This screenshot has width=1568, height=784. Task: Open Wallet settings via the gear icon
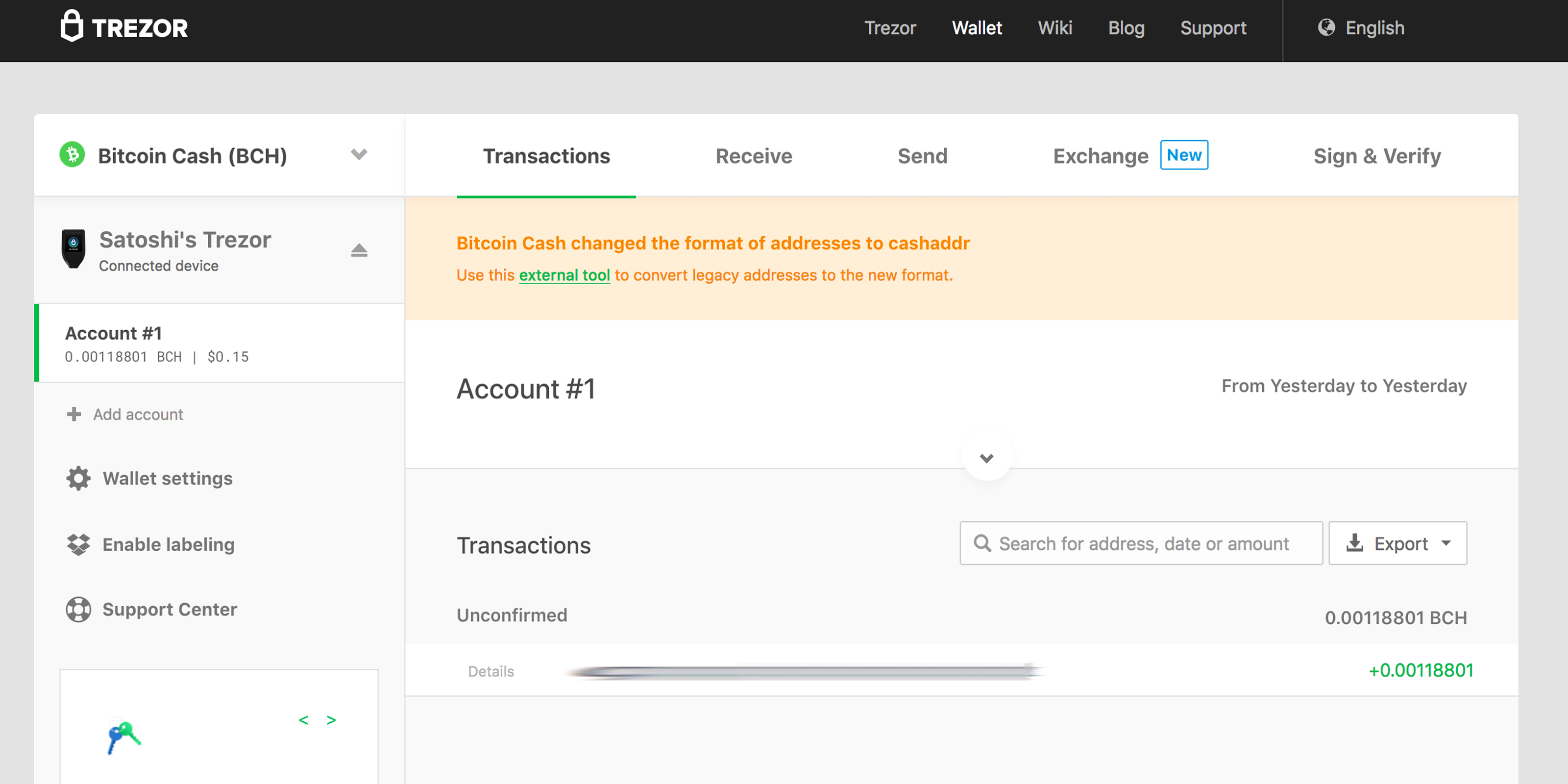coord(77,478)
